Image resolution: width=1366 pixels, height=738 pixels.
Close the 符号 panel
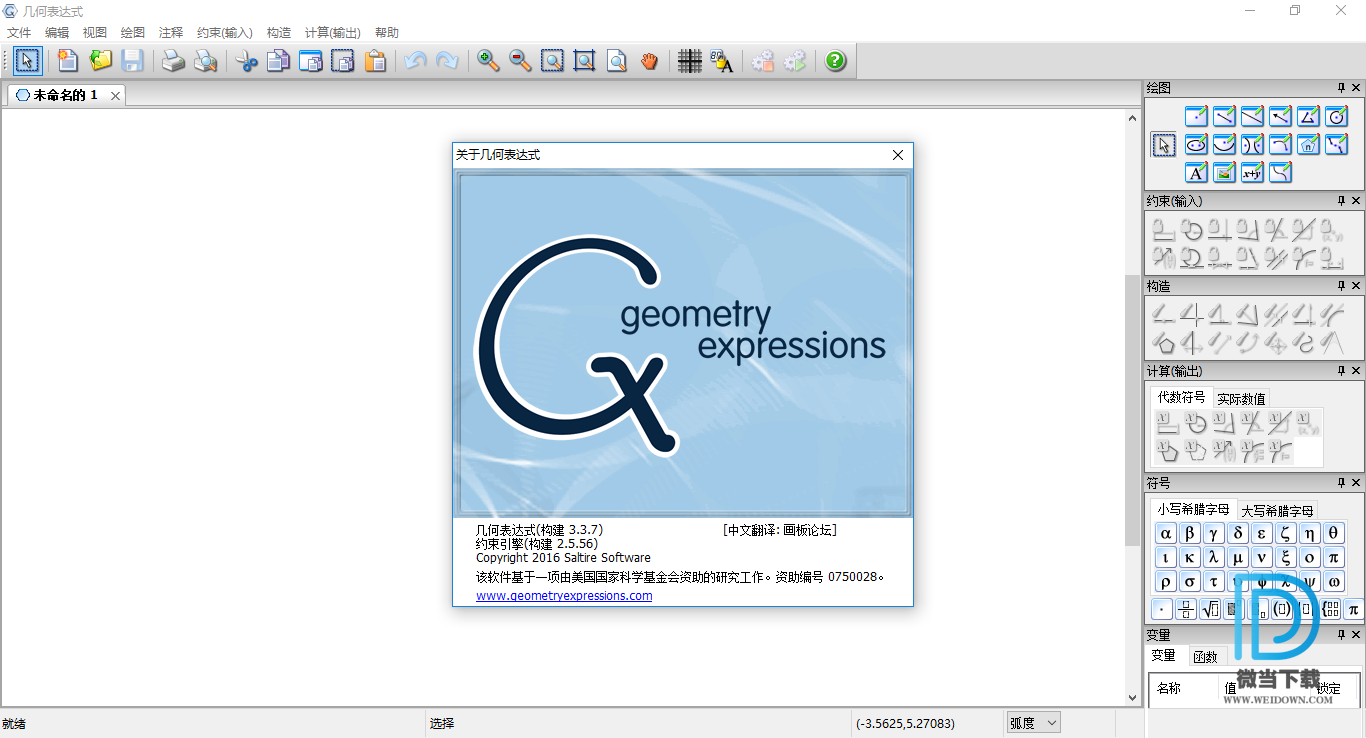tap(1356, 483)
